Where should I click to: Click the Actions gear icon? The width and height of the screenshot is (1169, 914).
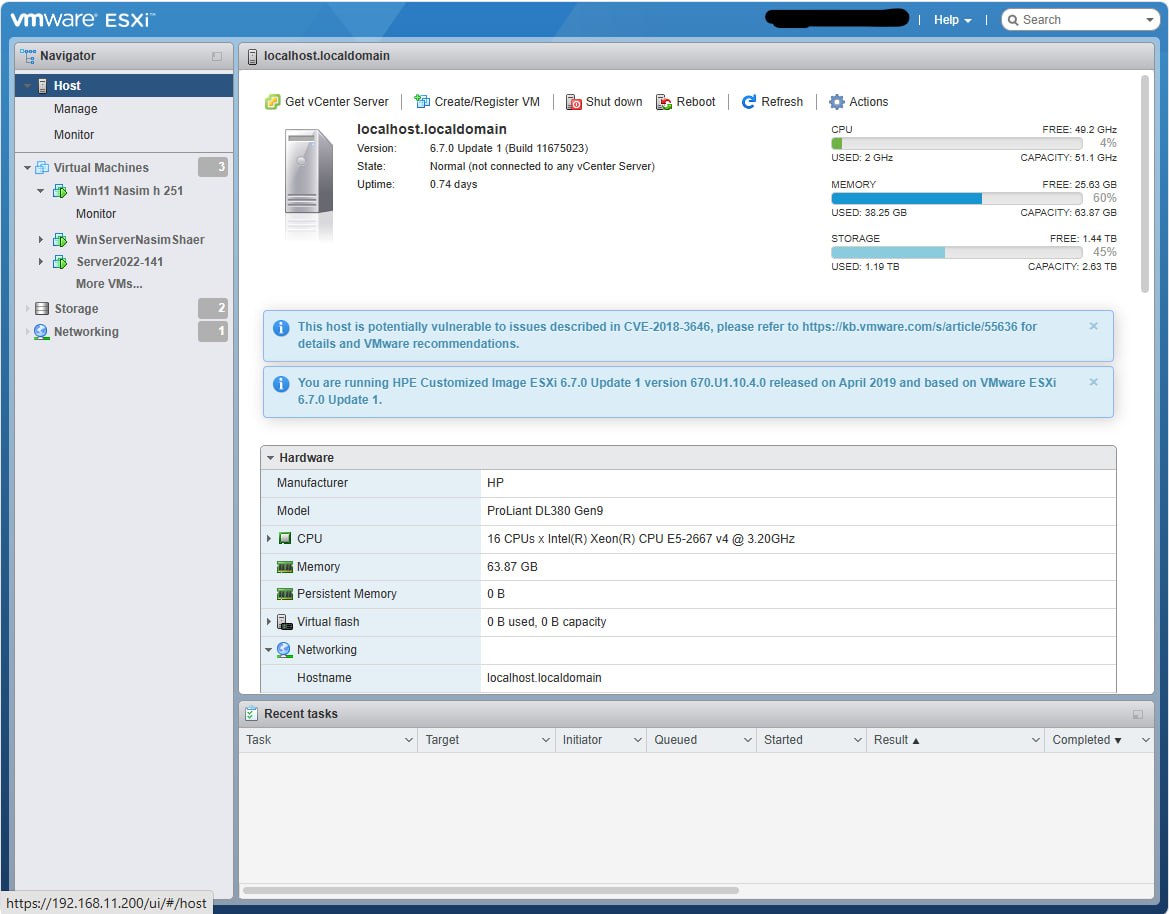click(837, 102)
